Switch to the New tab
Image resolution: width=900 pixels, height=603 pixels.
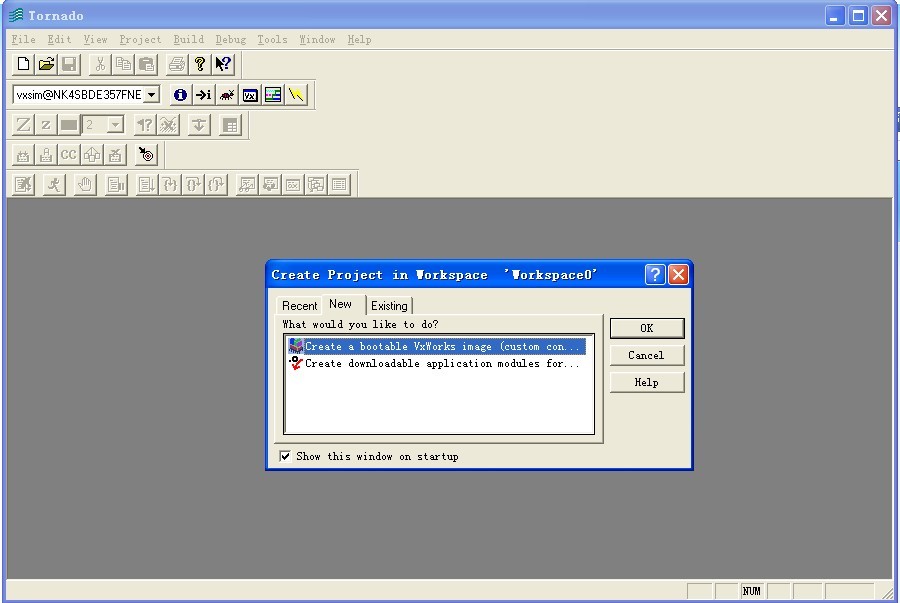tap(342, 304)
